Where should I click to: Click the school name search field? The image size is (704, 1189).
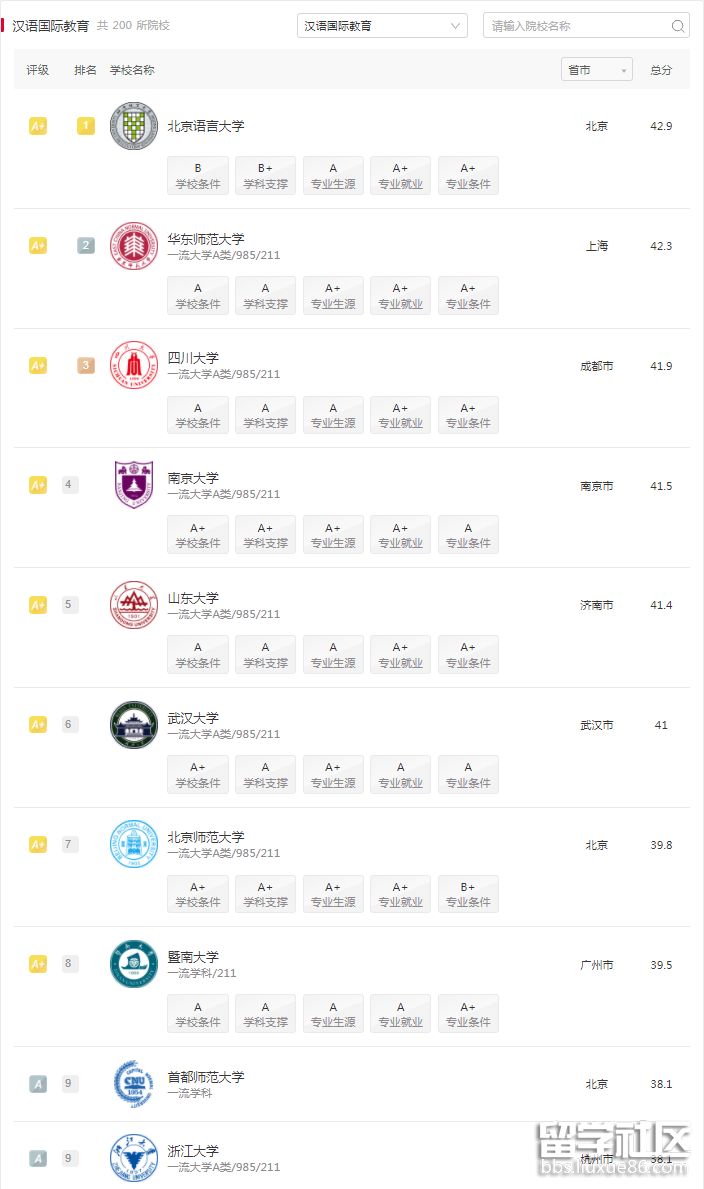tap(586, 26)
